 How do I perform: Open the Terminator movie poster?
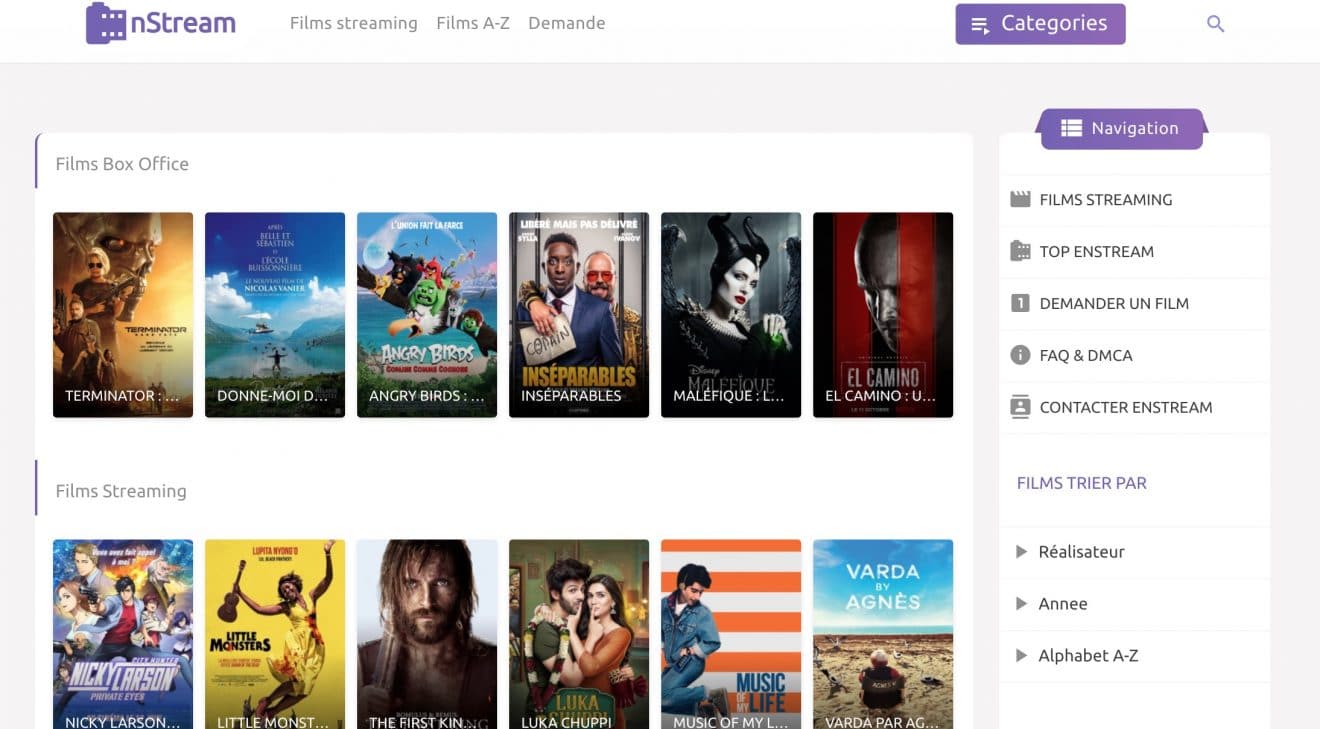[122, 314]
